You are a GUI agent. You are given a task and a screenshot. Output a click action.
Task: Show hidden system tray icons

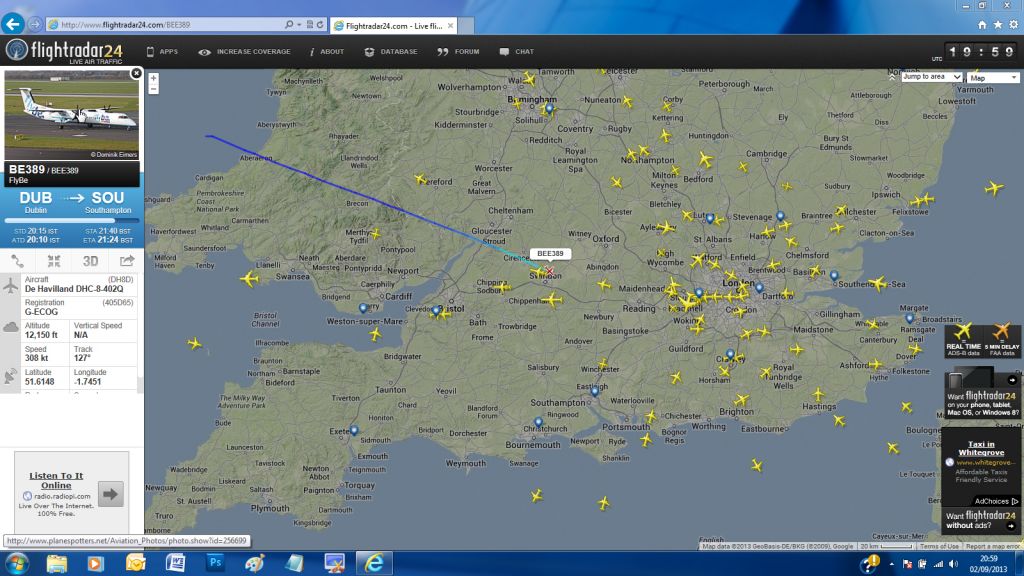click(891, 564)
